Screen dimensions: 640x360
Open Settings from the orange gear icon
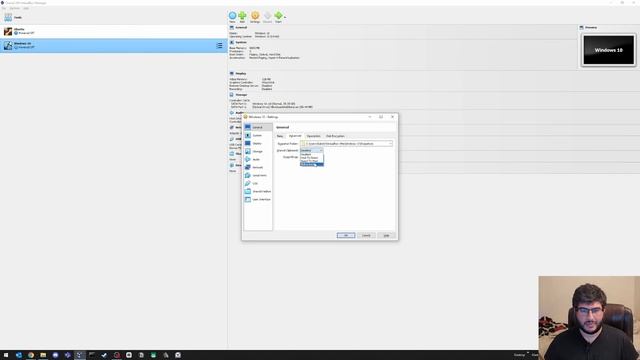[255, 16]
